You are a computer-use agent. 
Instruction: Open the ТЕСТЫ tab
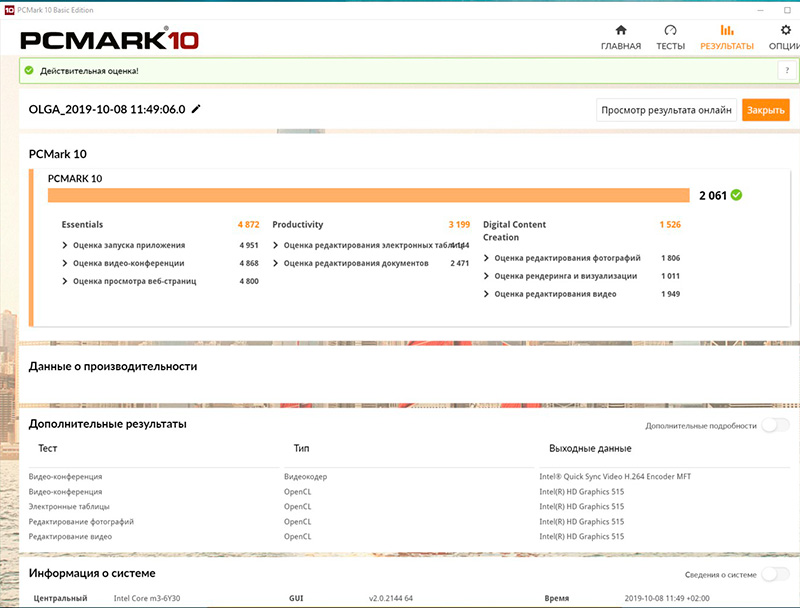point(670,46)
